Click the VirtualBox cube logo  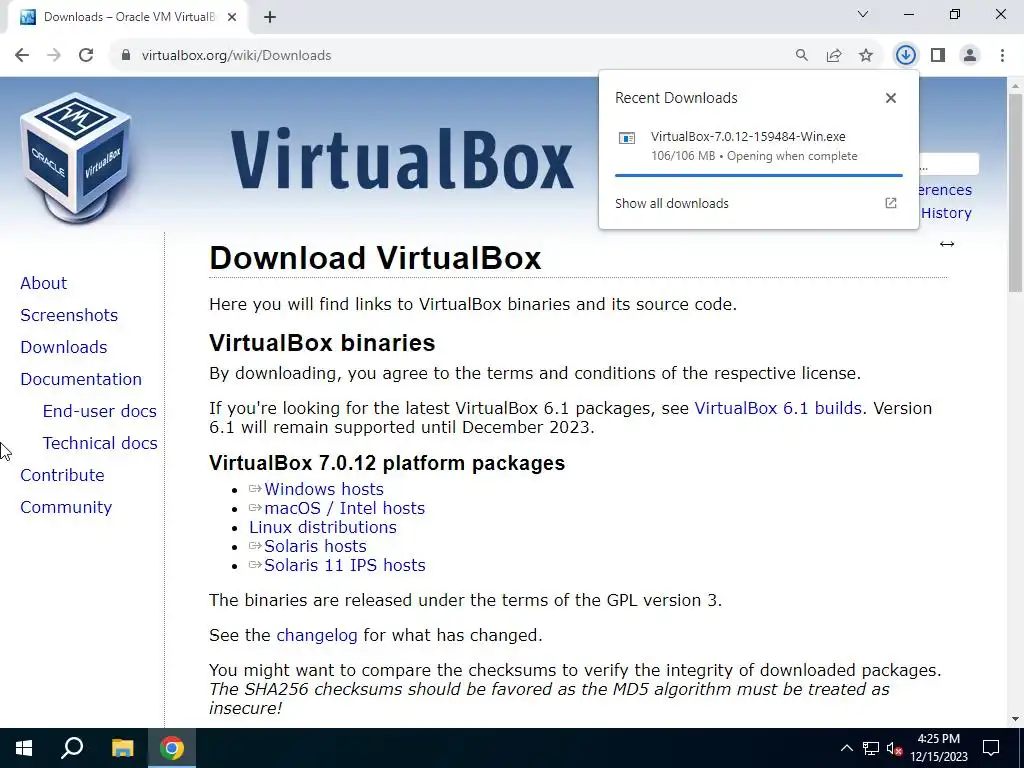point(76,158)
